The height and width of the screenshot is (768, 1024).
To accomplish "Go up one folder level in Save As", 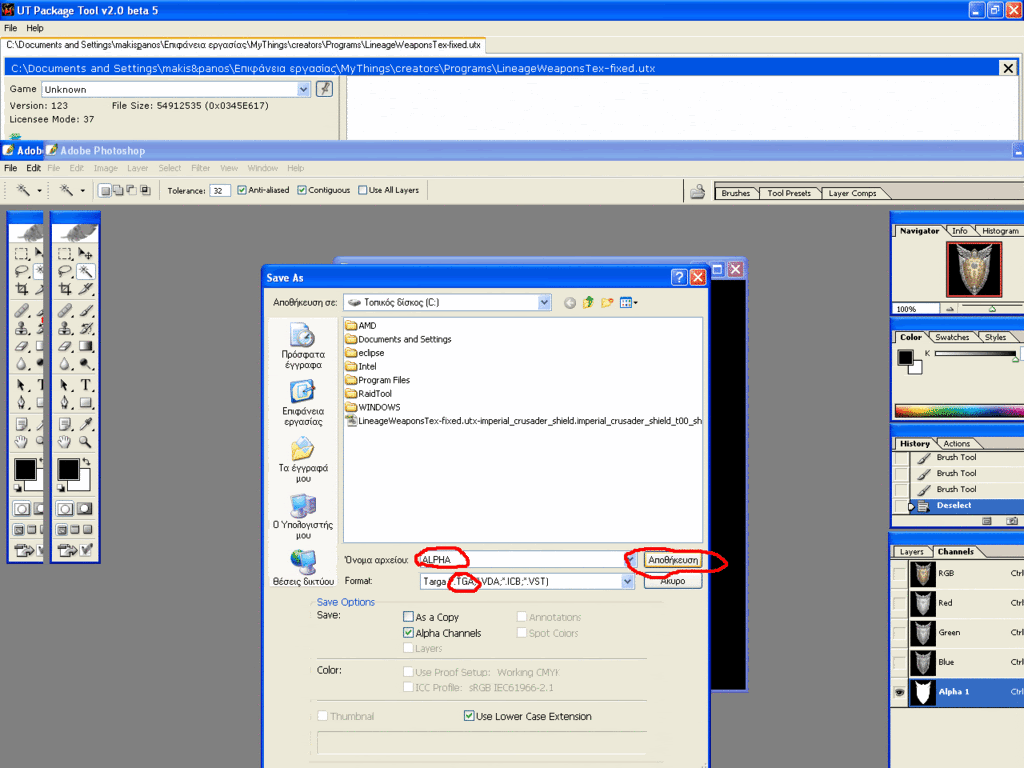I will click(x=589, y=302).
